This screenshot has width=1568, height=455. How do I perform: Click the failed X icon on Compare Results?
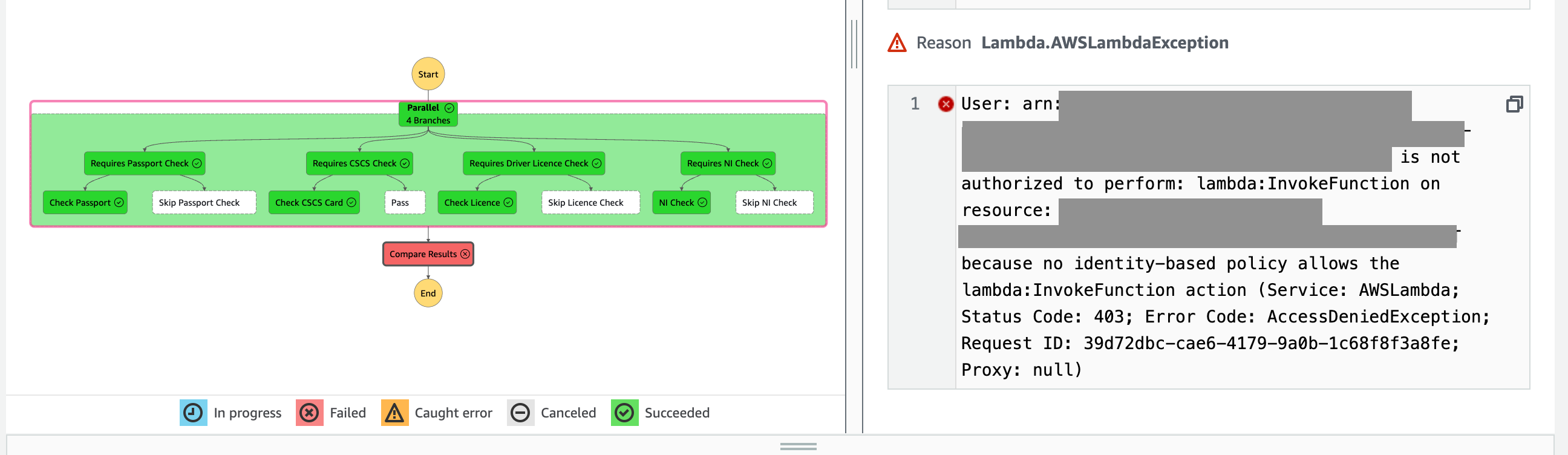tap(465, 254)
